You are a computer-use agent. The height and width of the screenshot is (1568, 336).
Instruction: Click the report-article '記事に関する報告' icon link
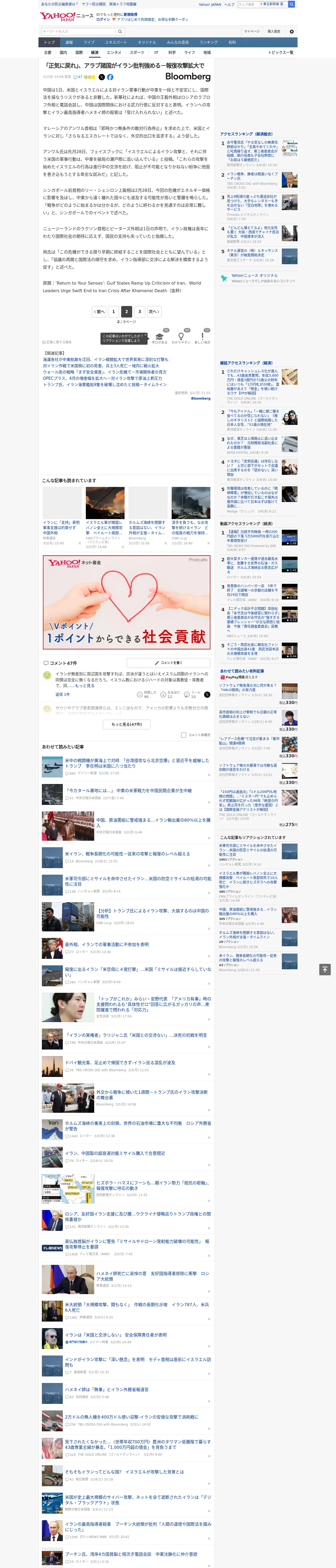57,342
